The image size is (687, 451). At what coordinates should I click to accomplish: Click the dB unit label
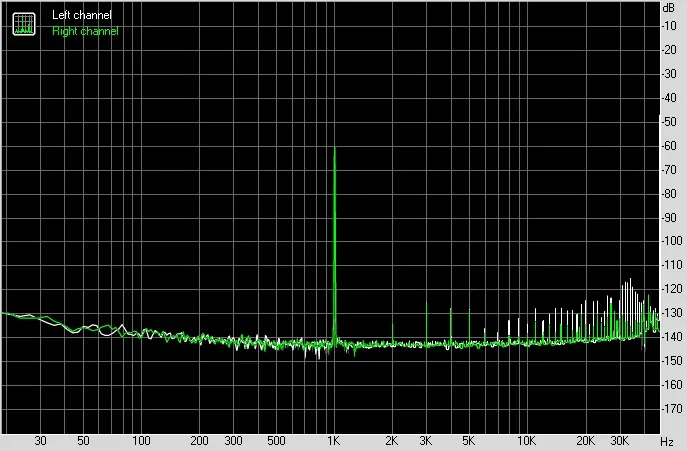click(669, 7)
